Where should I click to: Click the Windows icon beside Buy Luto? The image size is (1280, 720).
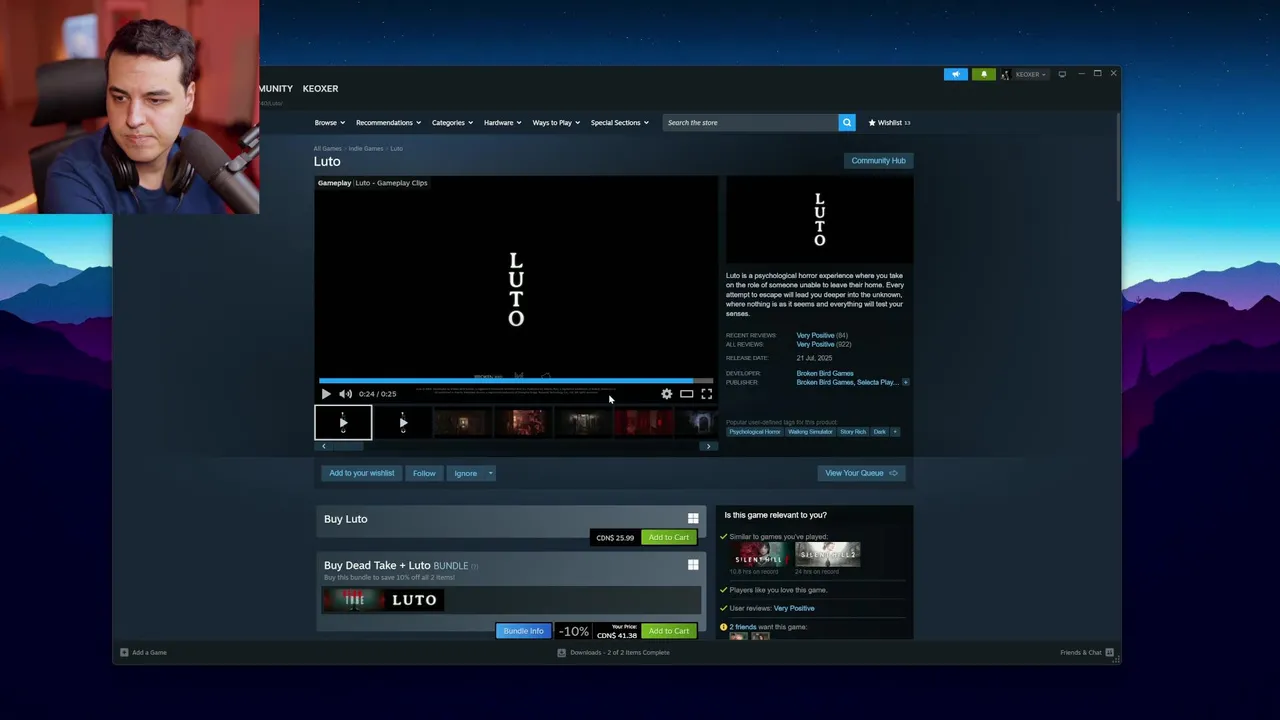coord(693,518)
